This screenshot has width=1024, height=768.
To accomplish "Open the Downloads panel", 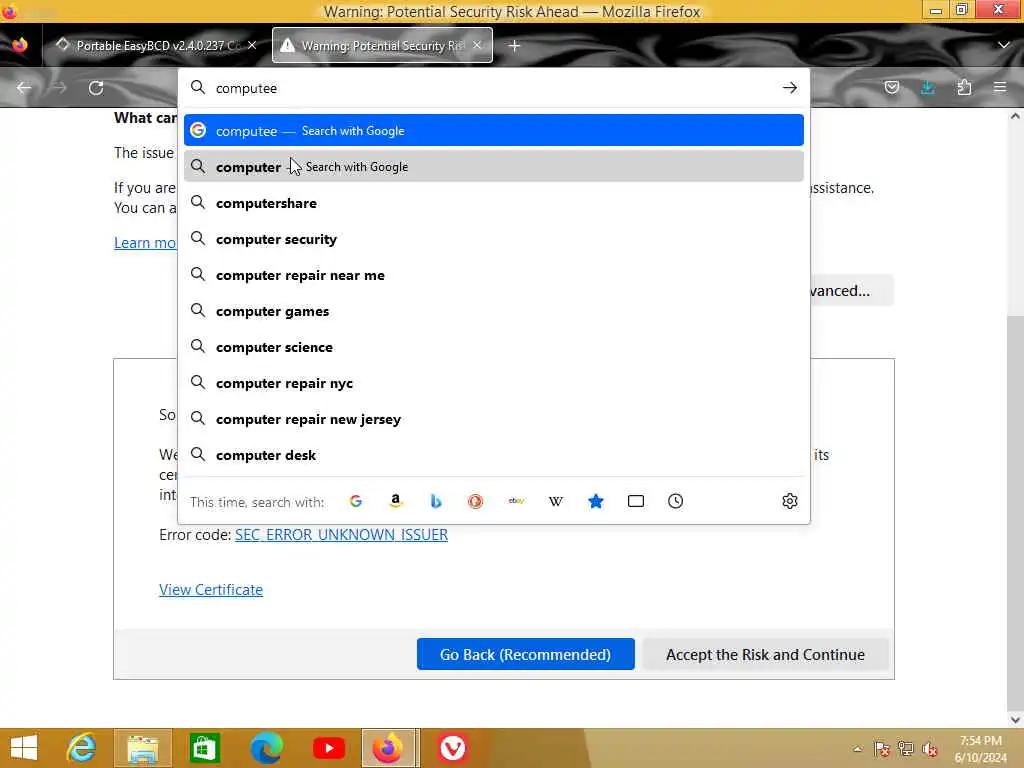I will point(927,88).
